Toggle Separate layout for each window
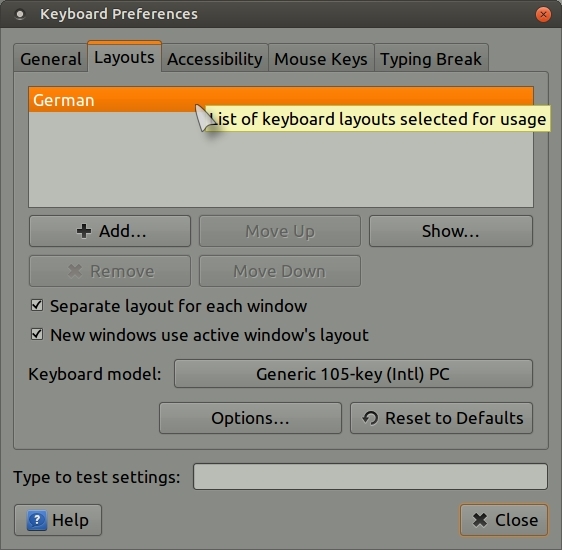Viewport: 562px width, 550px height. (x=37, y=306)
